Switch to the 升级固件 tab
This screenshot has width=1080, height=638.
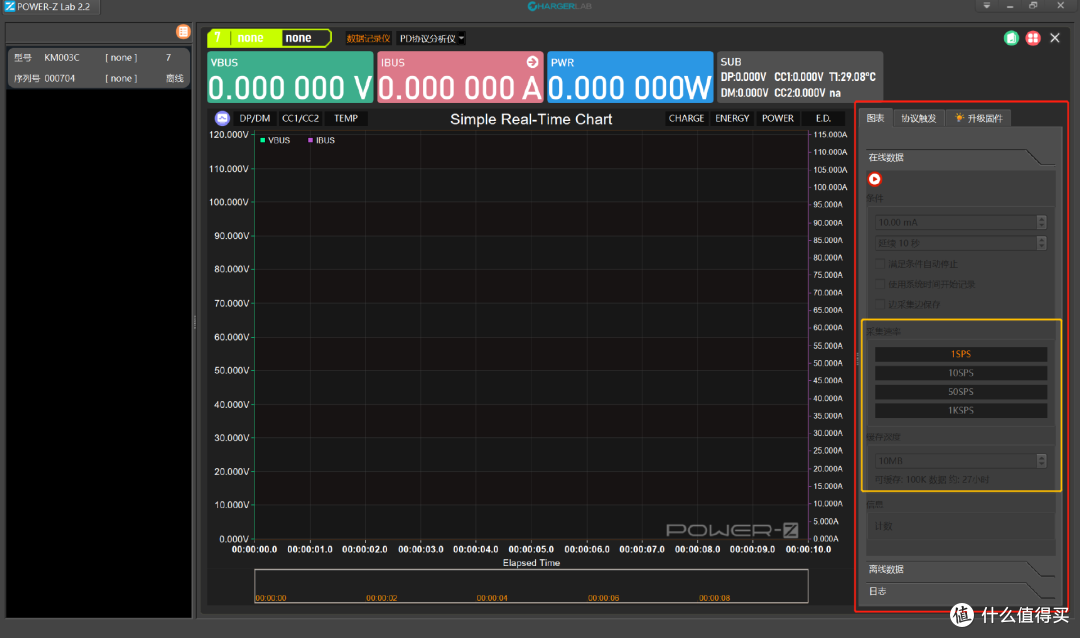pyautogui.click(x=979, y=118)
